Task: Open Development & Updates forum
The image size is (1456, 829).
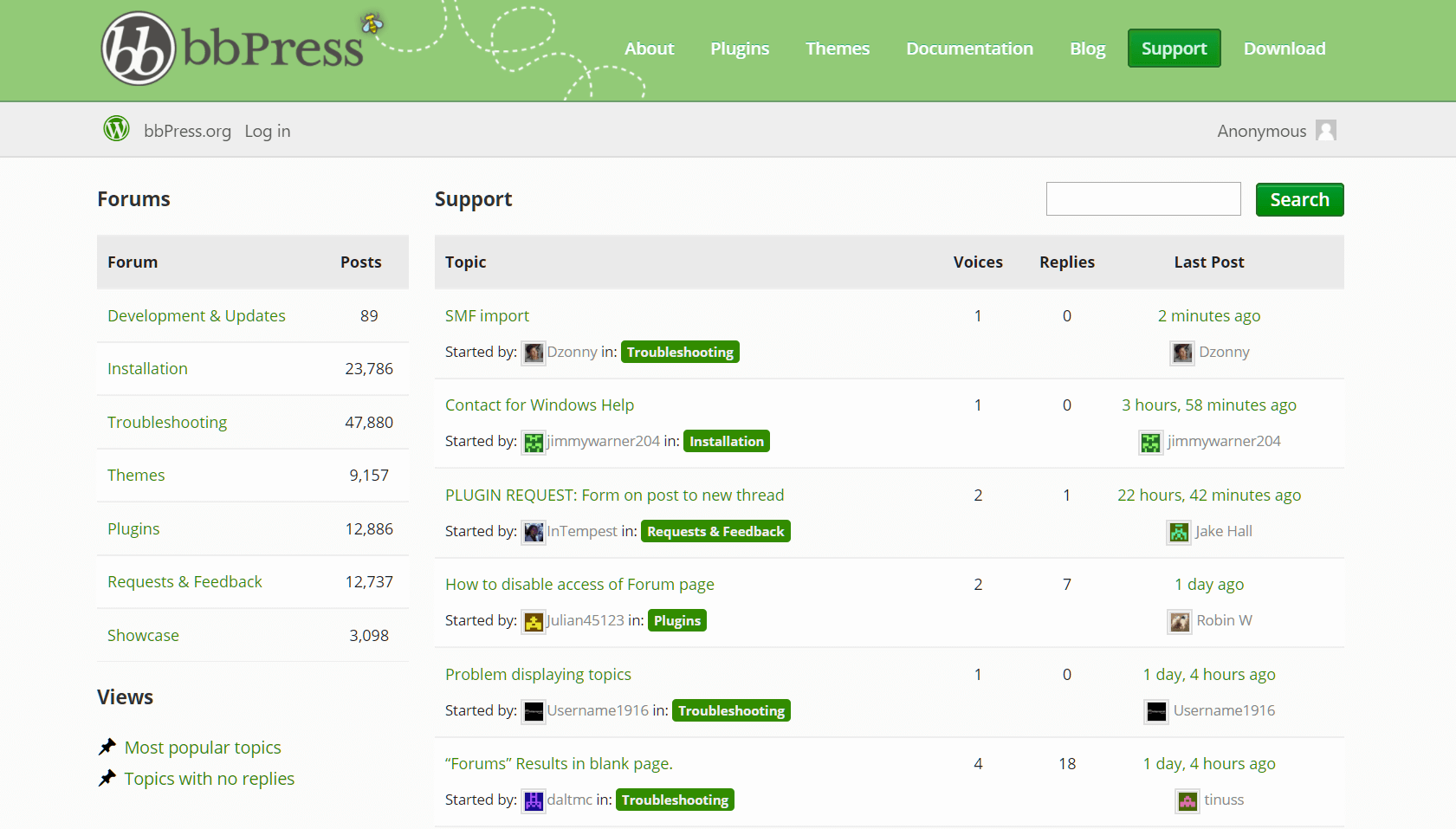Action: (x=196, y=315)
